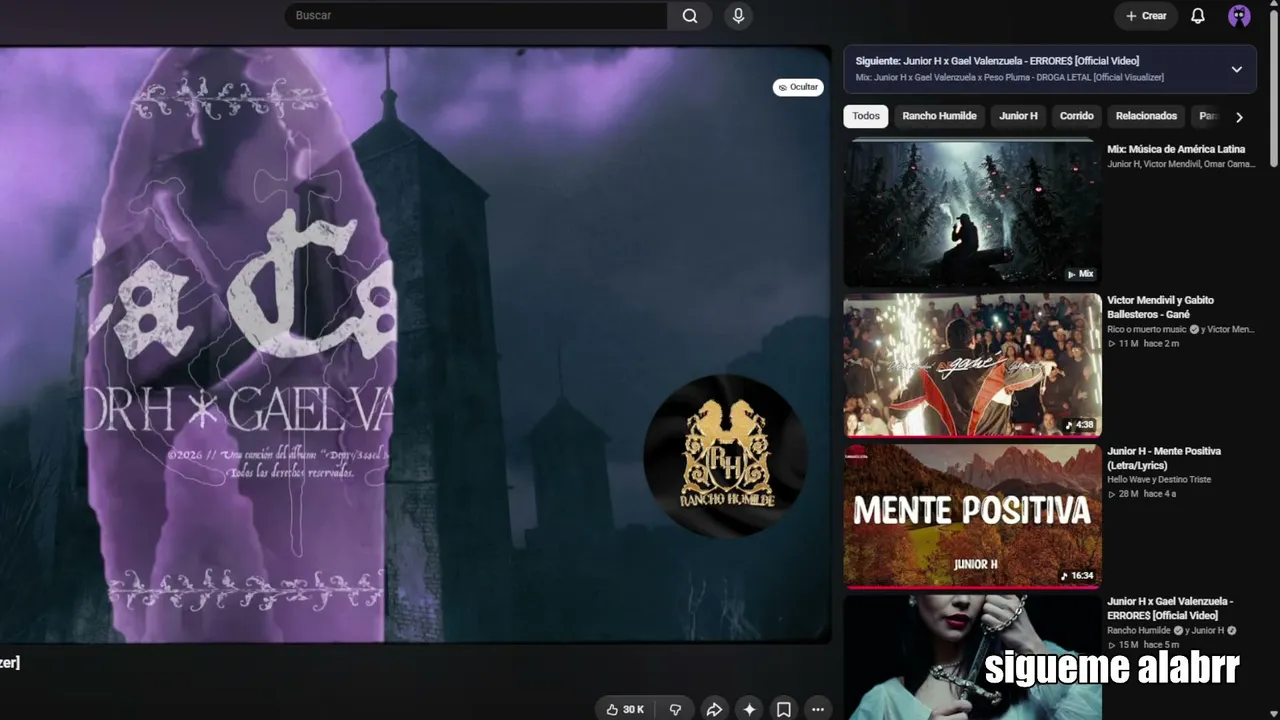
Task: Click the Crear button
Action: (x=1146, y=16)
